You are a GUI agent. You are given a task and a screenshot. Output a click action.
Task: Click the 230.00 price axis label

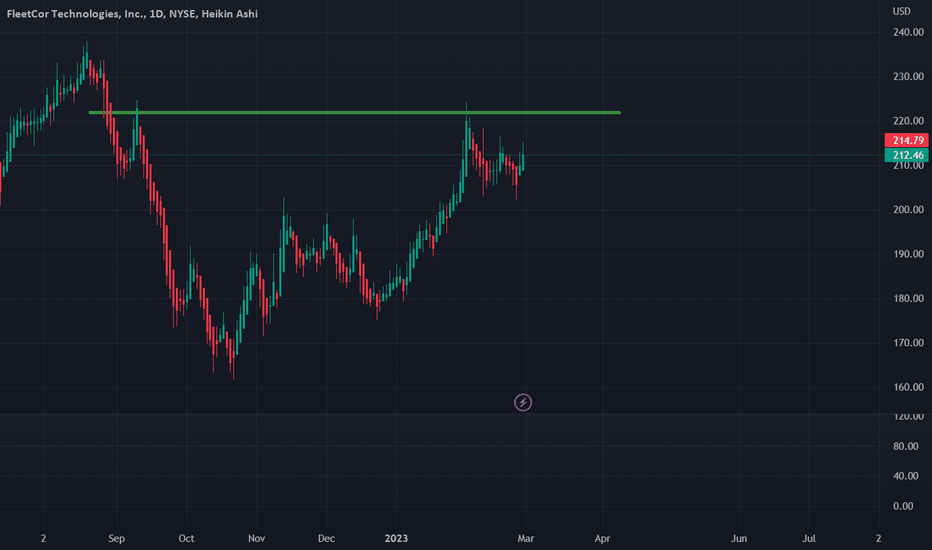pyautogui.click(x=908, y=77)
